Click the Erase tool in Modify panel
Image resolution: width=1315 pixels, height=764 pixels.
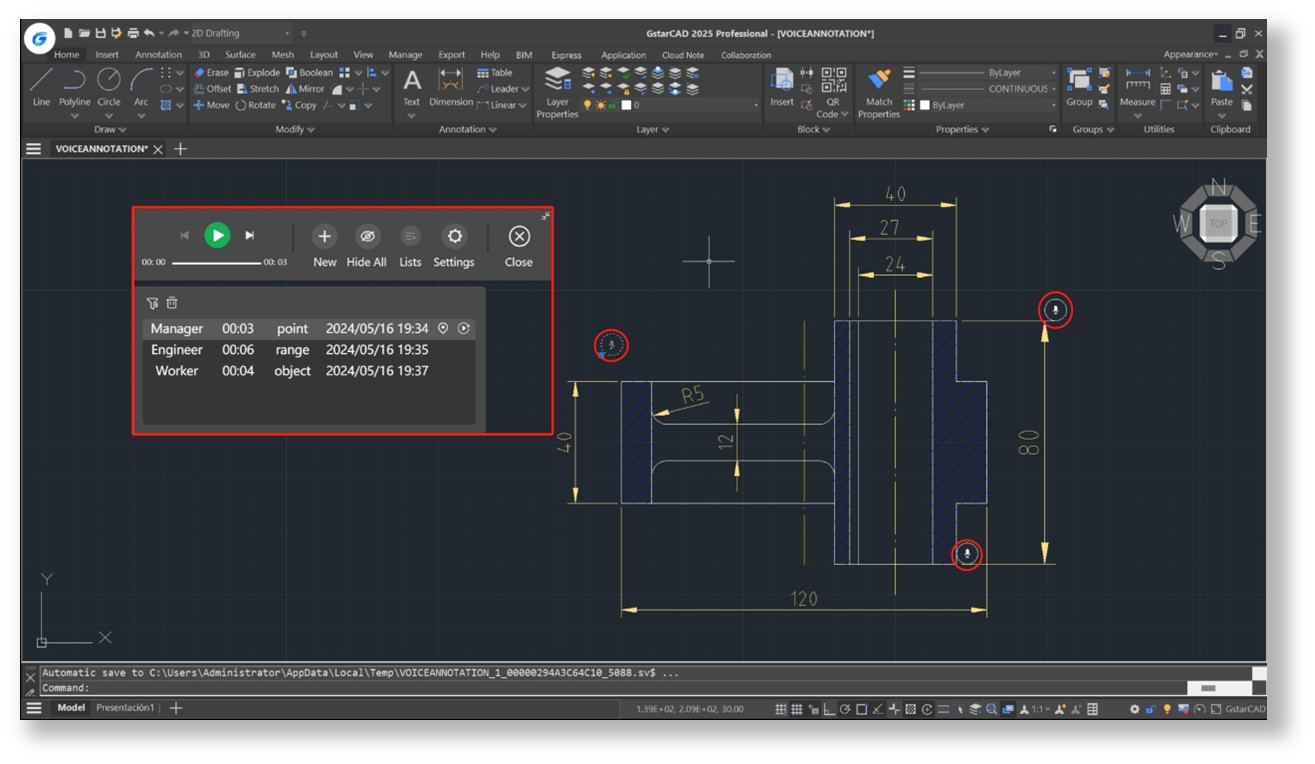pyautogui.click(x=211, y=73)
